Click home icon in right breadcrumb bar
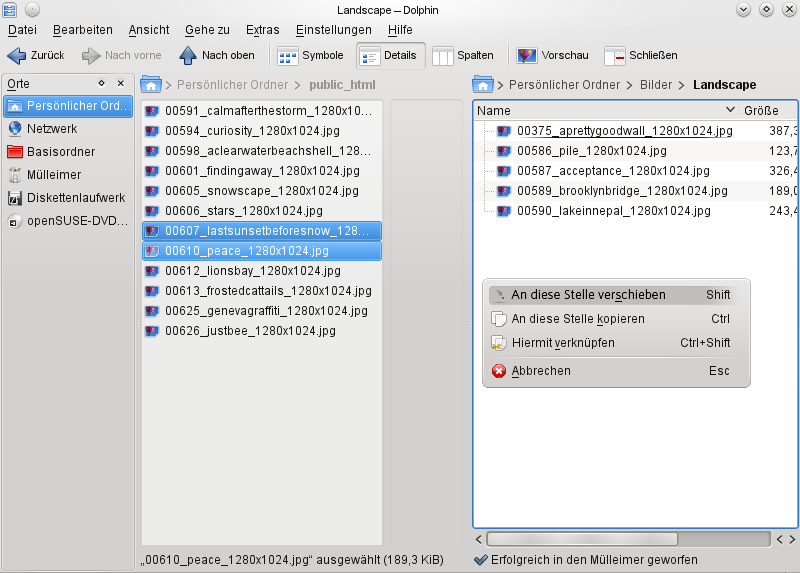 pos(483,85)
